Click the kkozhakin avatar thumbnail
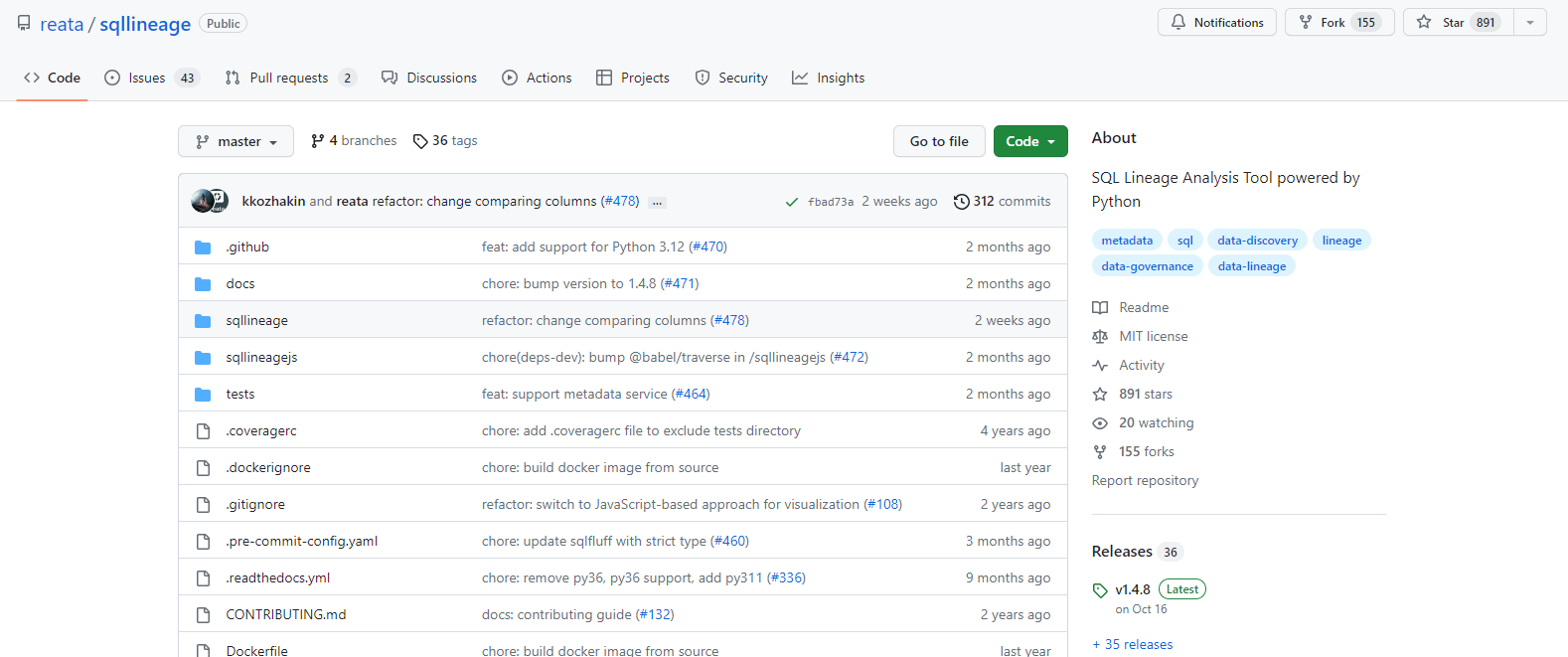 click(204, 201)
